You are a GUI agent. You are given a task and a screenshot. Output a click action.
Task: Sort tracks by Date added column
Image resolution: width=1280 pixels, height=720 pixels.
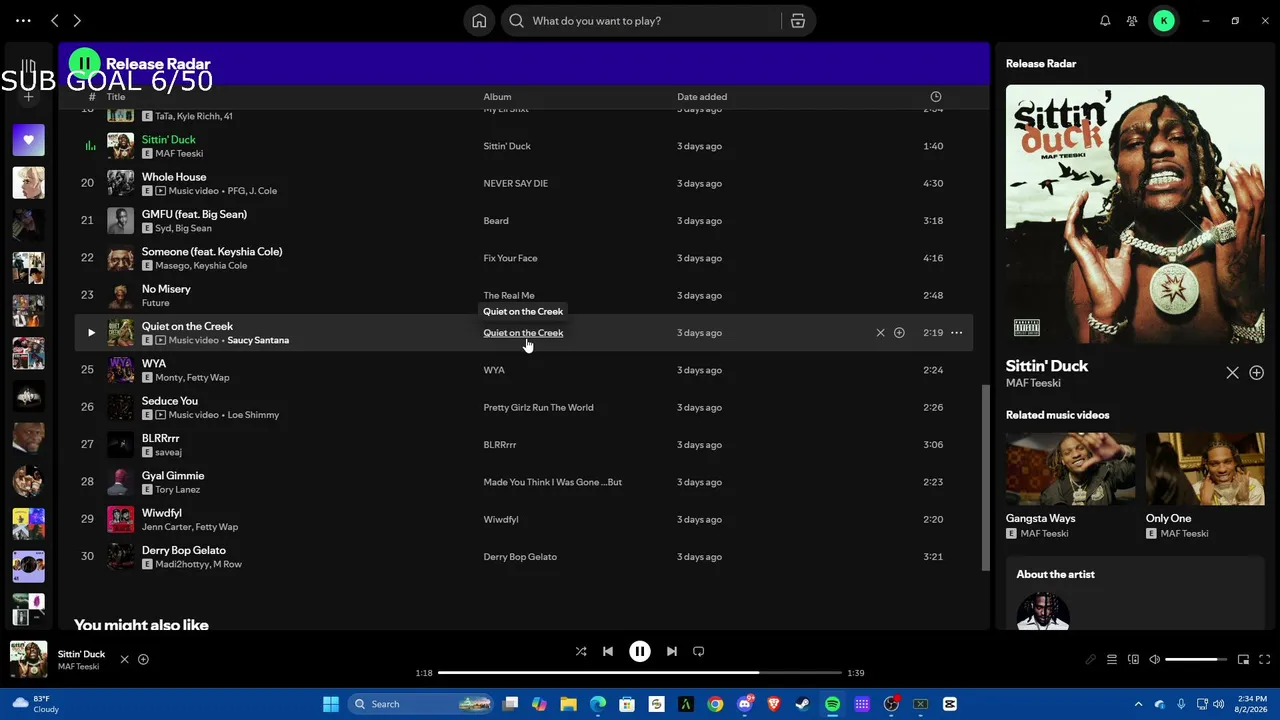tap(702, 97)
